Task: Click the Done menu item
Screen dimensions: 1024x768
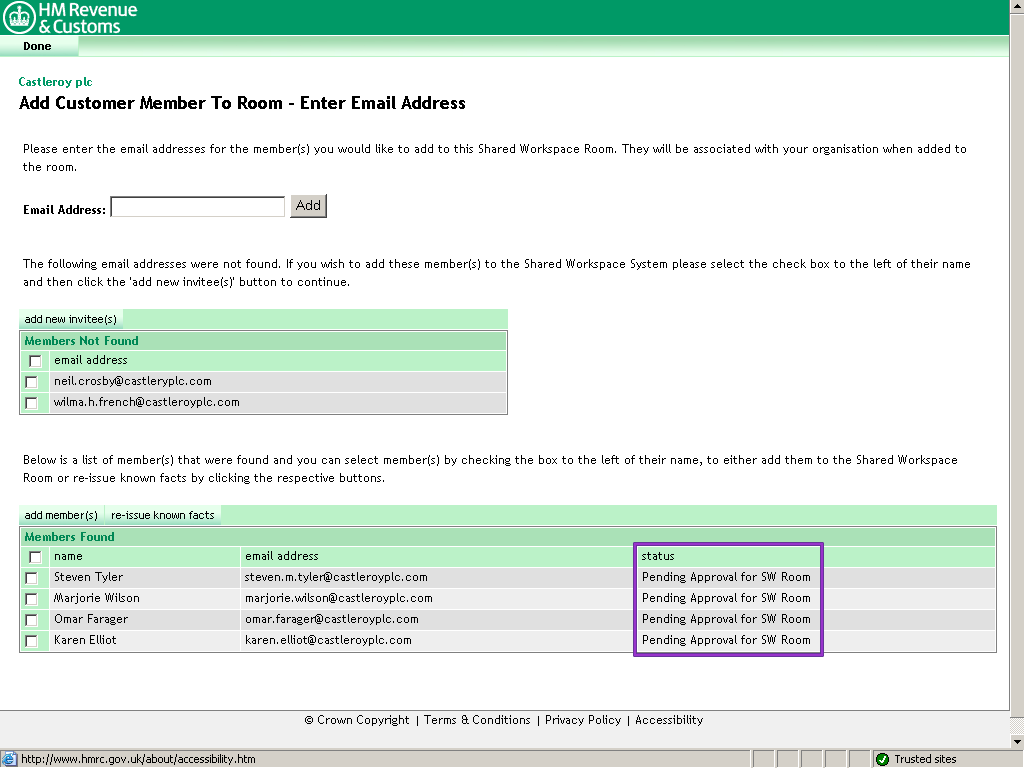Action: (37, 46)
